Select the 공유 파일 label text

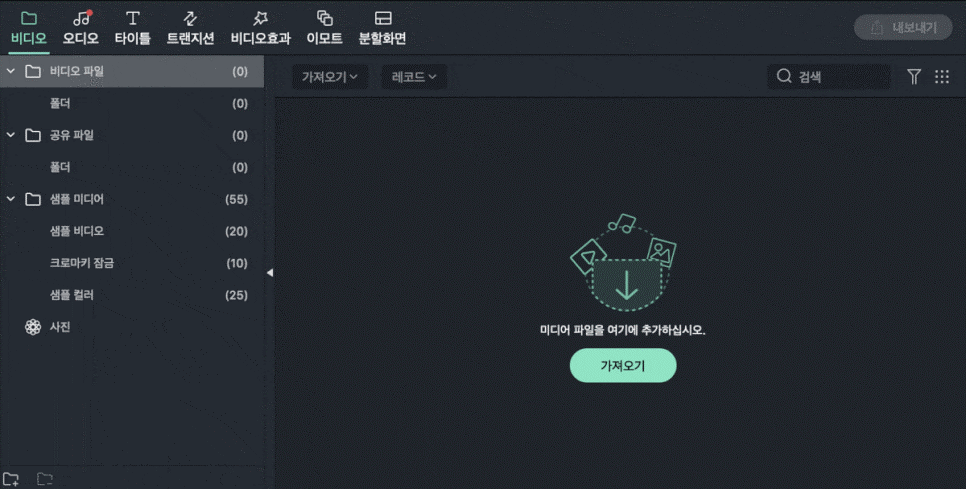tap(71, 135)
